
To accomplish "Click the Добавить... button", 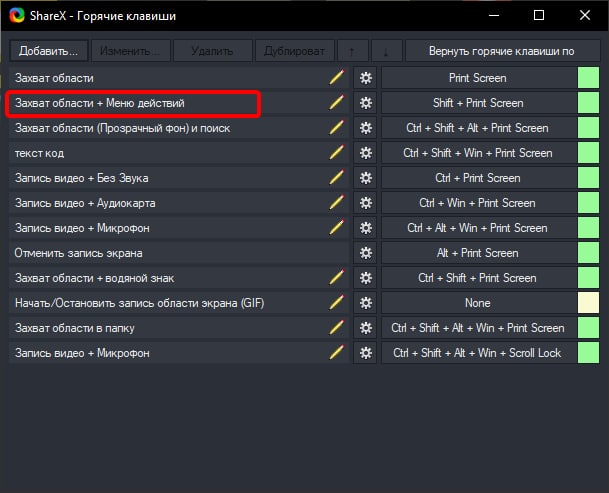I will (x=49, y=51).
